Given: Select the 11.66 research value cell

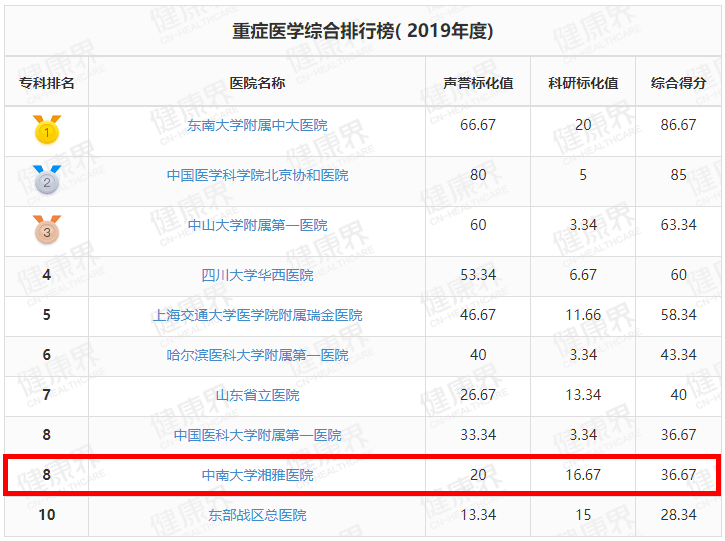Looking at the screenshot, I should point(583,315).
